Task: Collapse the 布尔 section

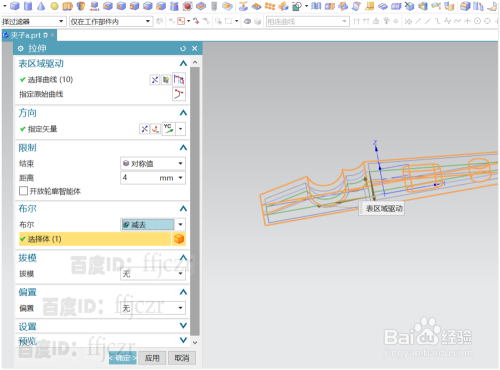Action: click(183, 209)
